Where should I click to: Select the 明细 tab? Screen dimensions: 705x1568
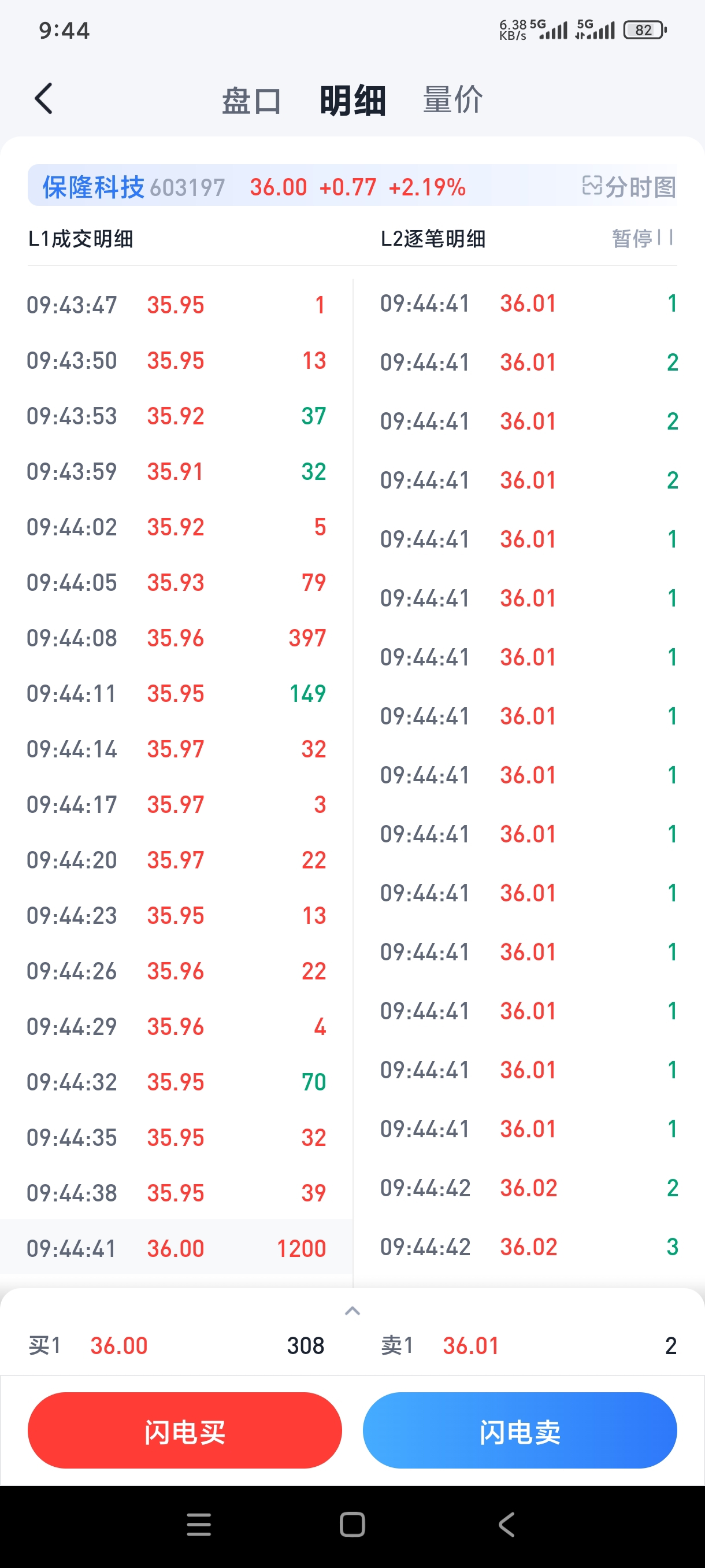point(353,101)
